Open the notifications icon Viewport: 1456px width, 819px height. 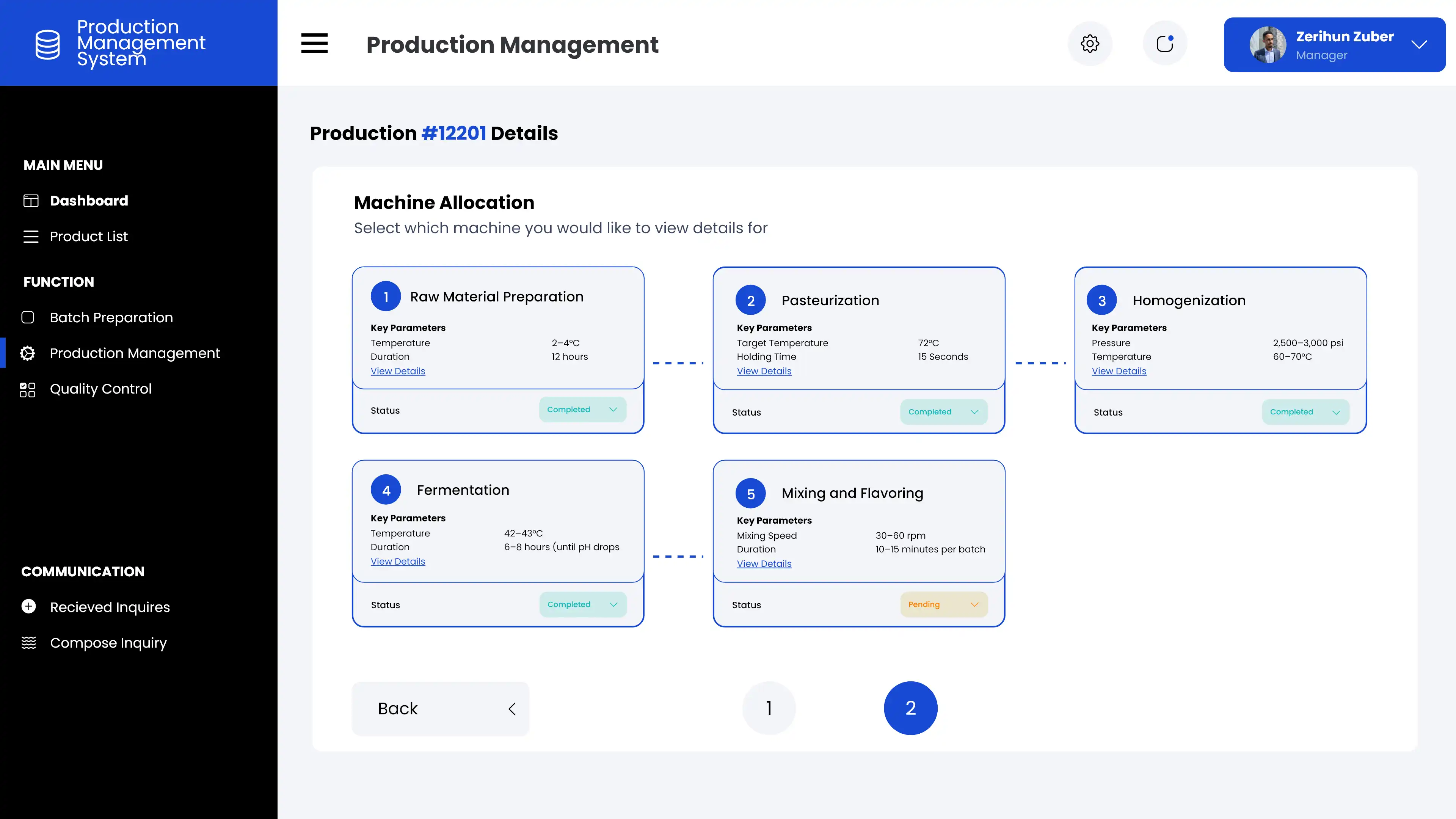pyautogui.click(x=1164, y=44)
